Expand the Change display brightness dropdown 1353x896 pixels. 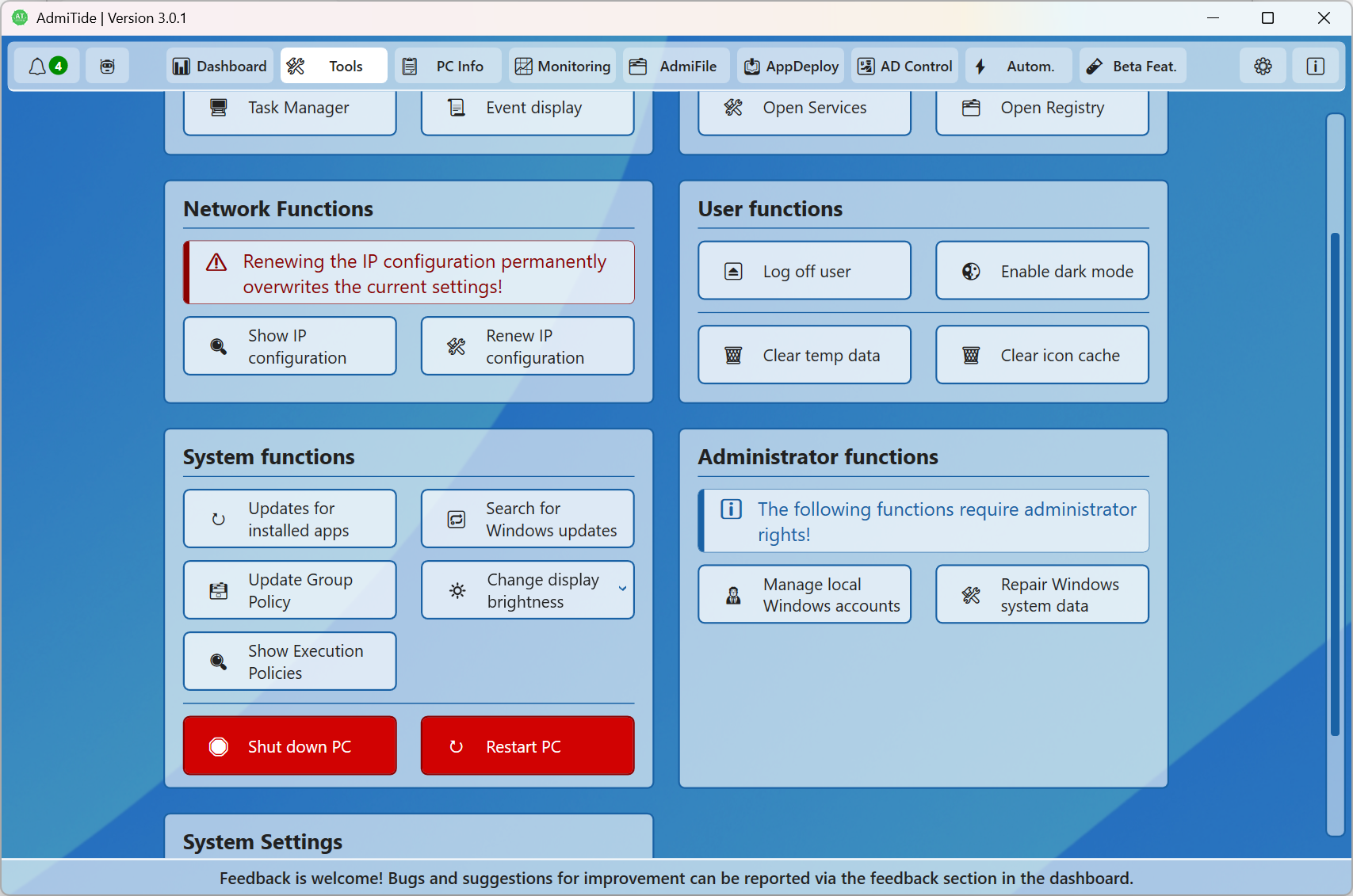[x=622, y=589]
